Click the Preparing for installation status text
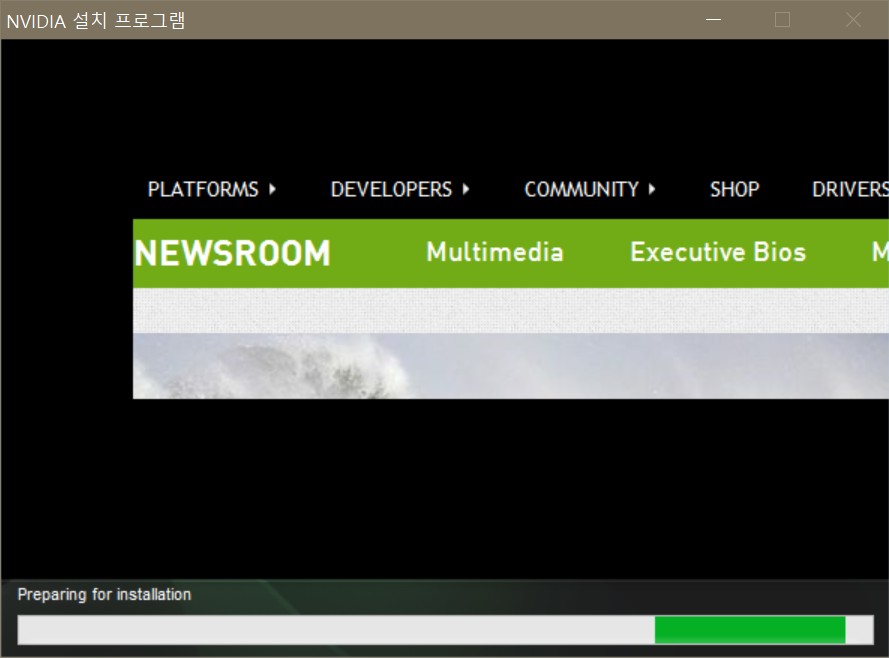 (x=104, y=595)
